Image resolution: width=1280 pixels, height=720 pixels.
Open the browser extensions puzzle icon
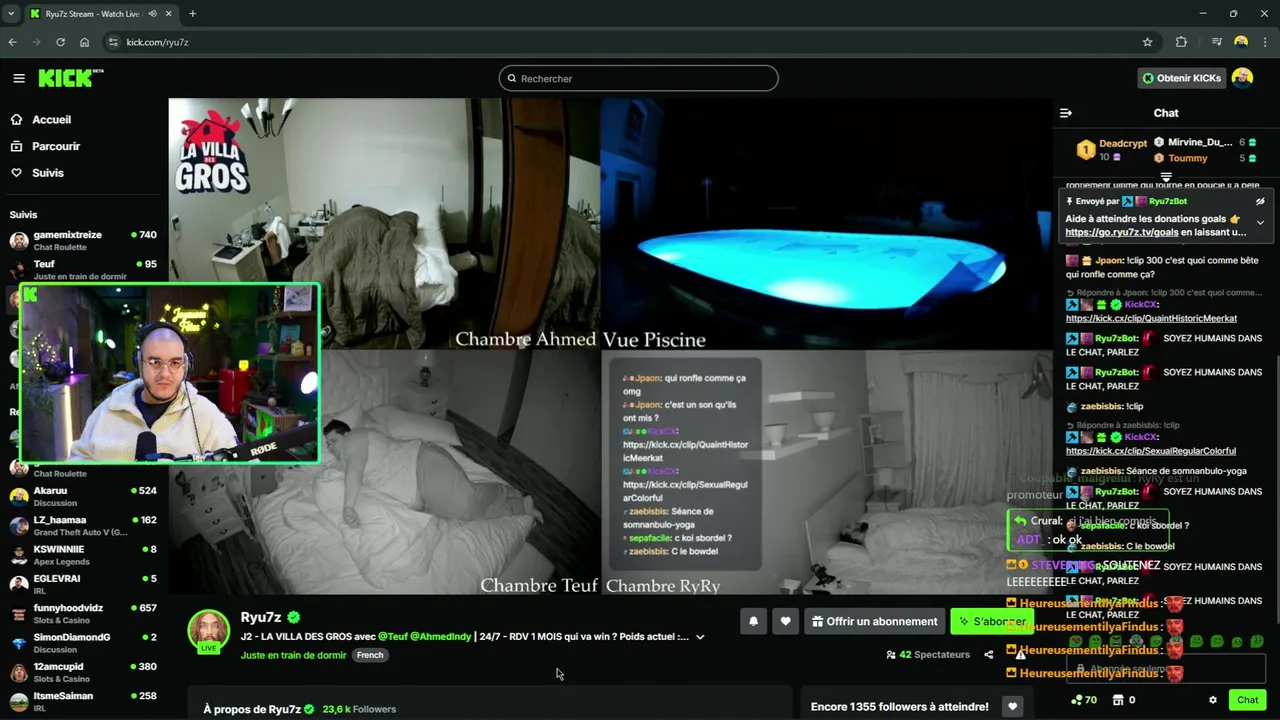(x=1181, y=42)
